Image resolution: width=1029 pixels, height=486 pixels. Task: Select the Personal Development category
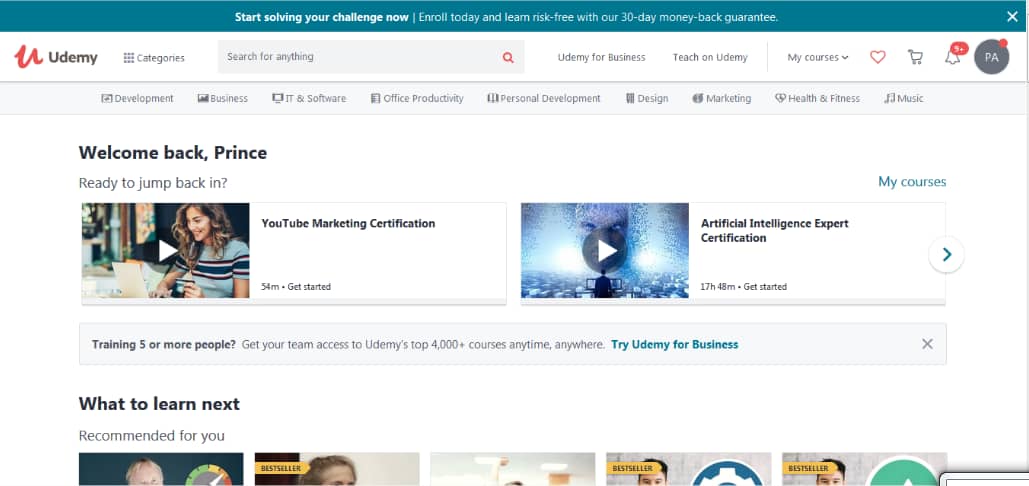(x=543, y=98)
